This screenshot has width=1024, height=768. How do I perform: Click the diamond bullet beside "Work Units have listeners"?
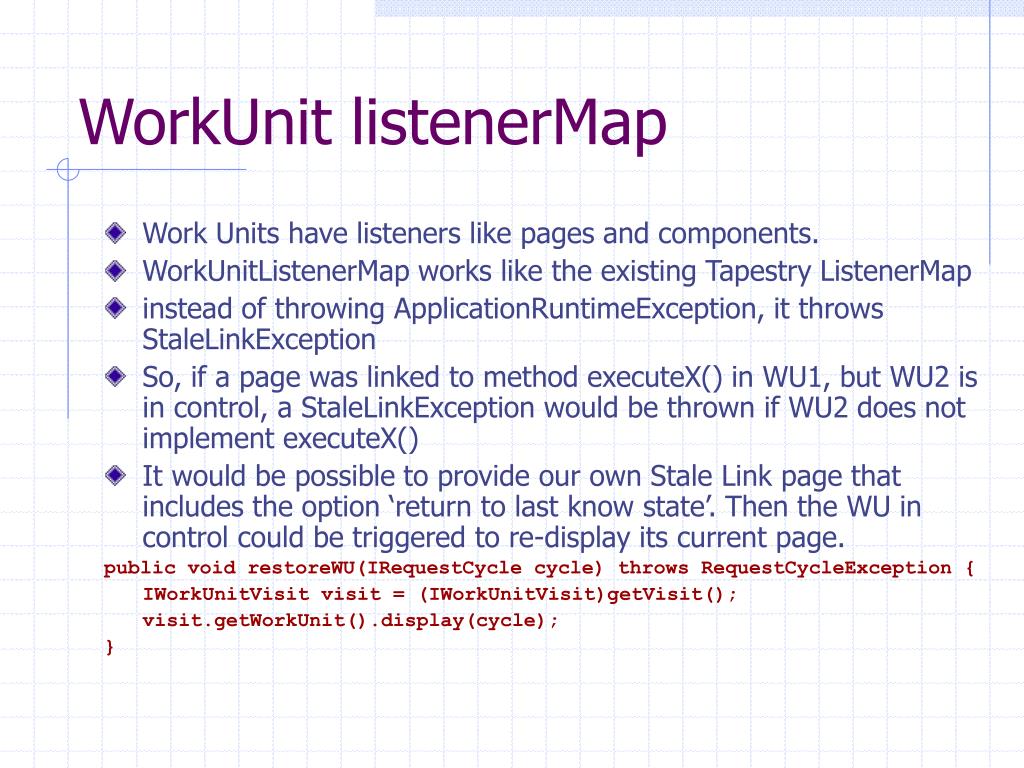[116, 232]
